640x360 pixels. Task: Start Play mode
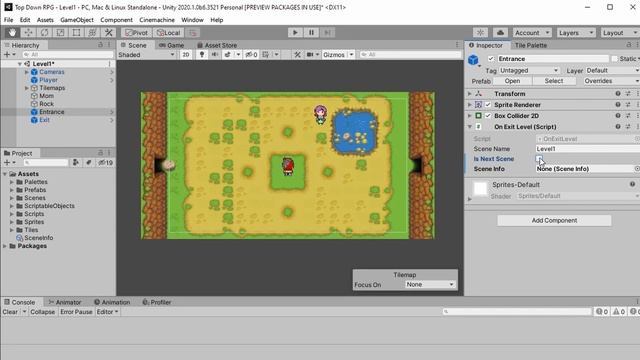click(295, 33)
